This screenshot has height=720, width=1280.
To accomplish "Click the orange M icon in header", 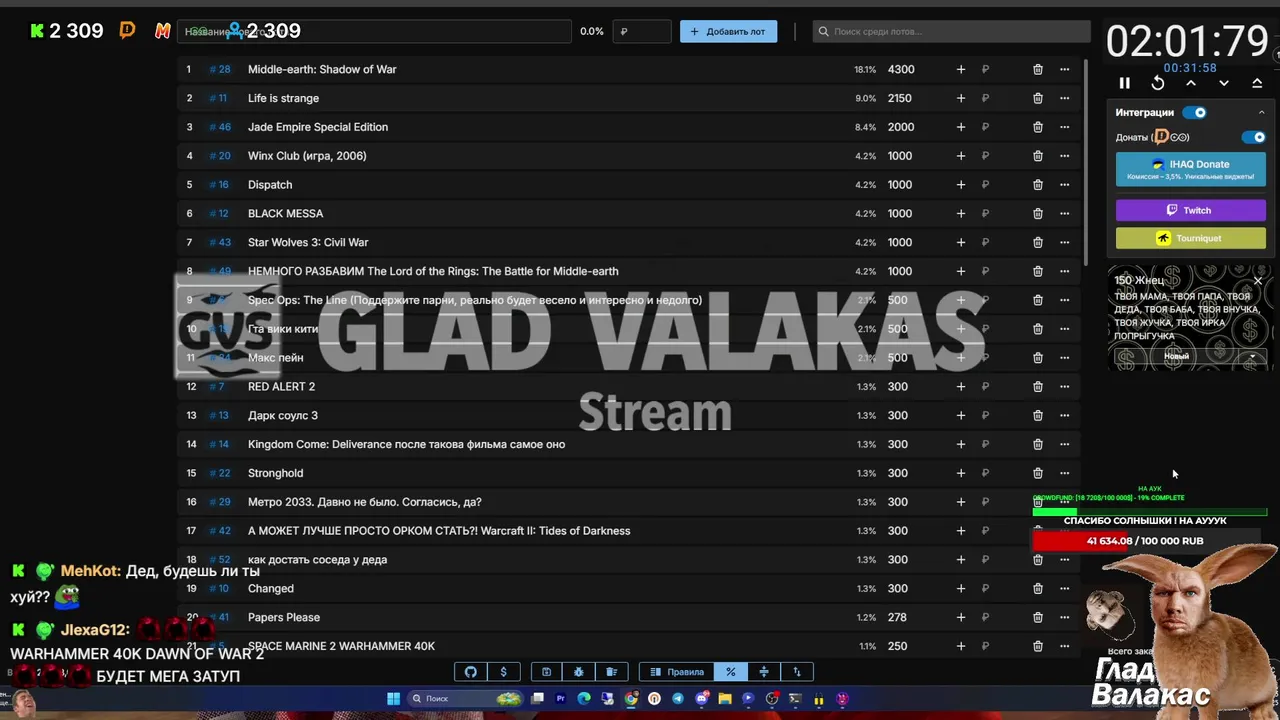I will tap(162, 31).
